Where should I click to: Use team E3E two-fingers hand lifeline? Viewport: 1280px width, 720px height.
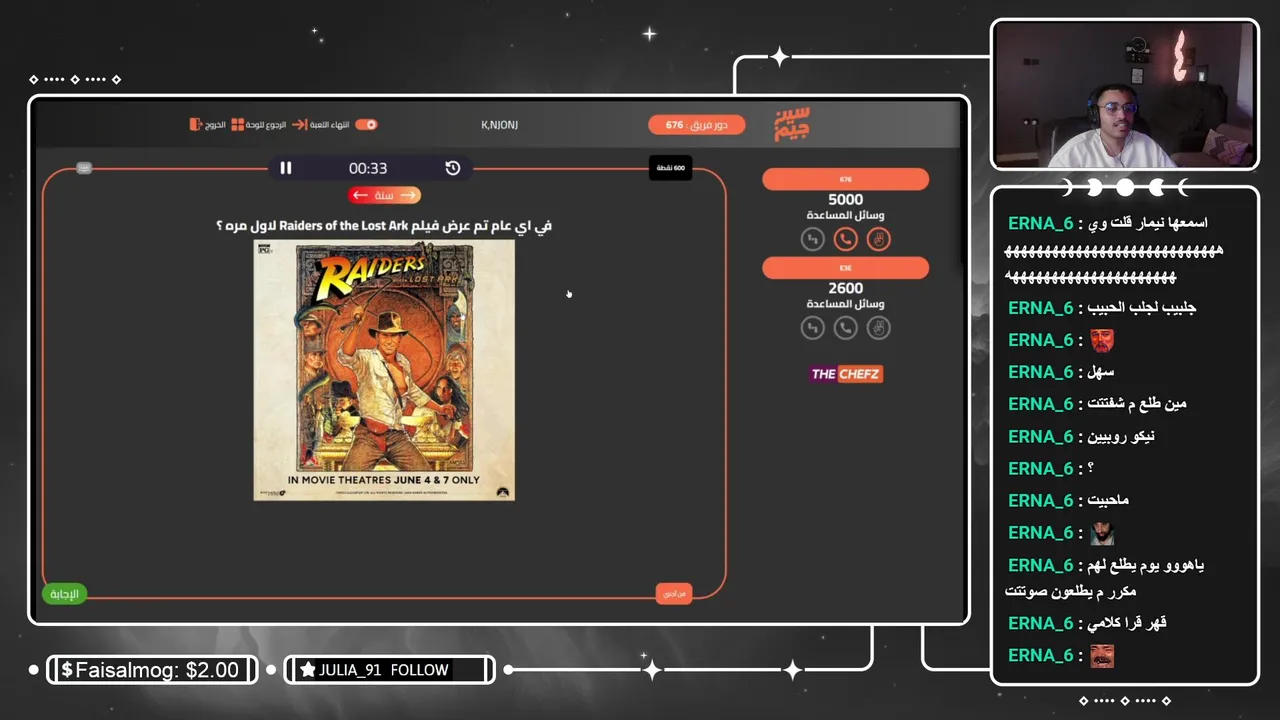tap(878, 327)
